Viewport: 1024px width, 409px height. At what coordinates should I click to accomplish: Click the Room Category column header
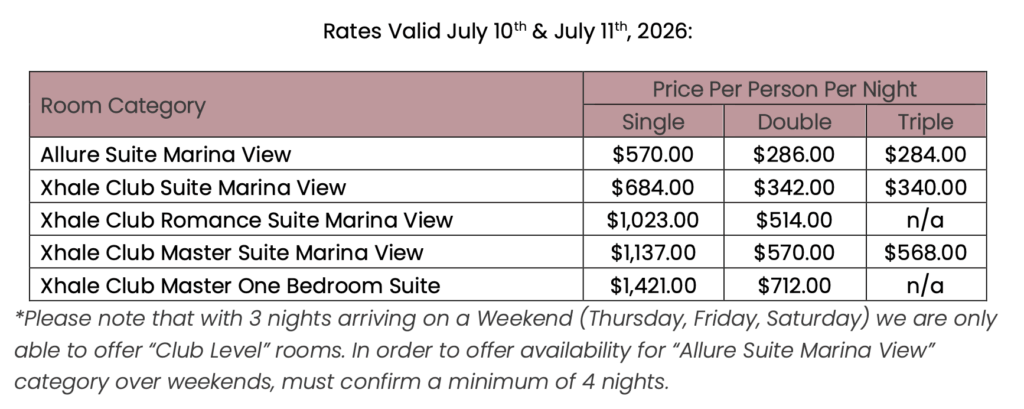[x=123, y=106]
